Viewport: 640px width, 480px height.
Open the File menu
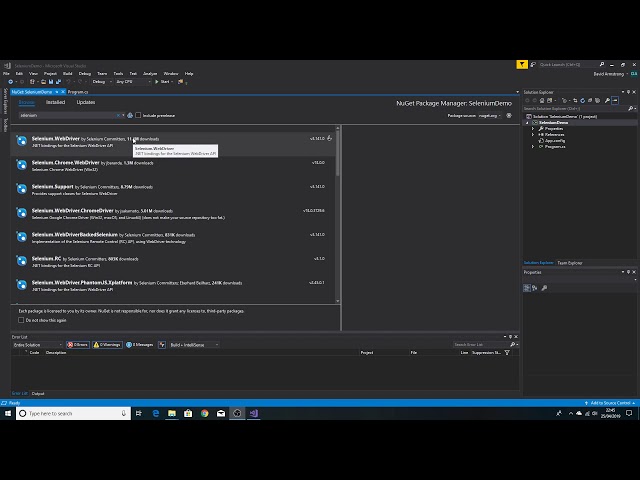(x=6, y=74)
